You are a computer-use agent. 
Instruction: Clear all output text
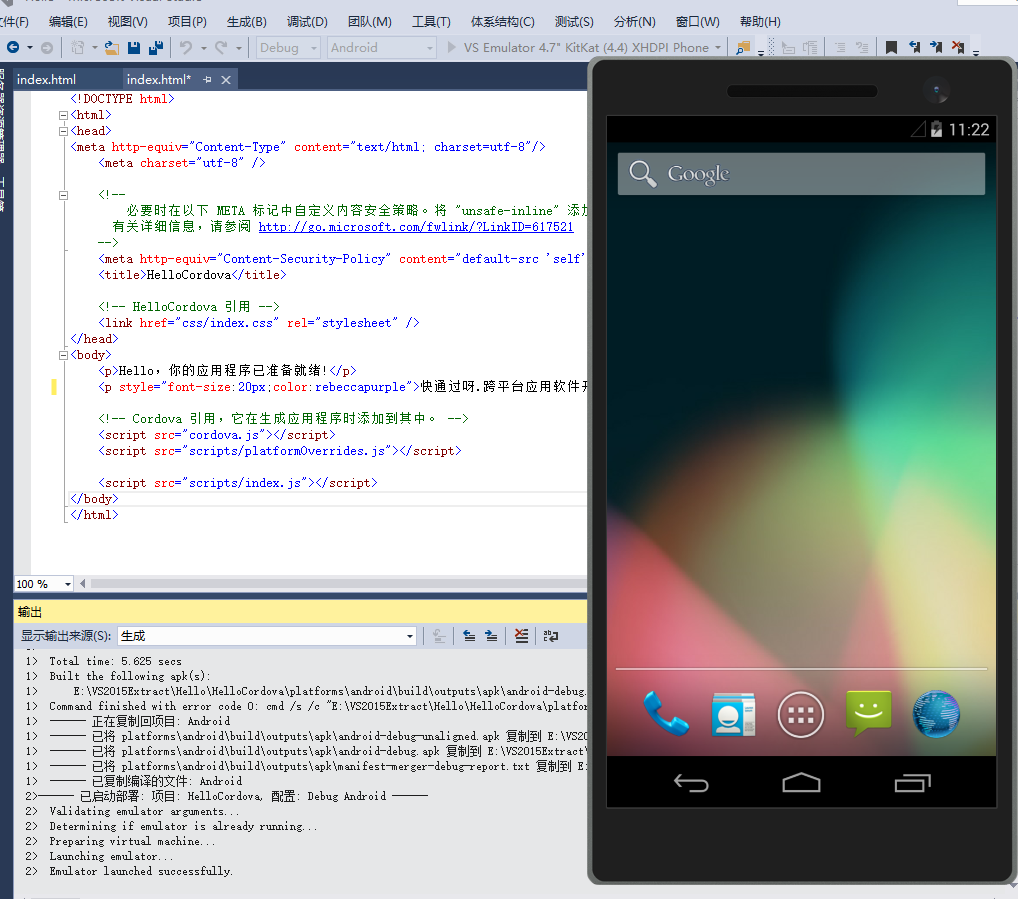[521, 636]
